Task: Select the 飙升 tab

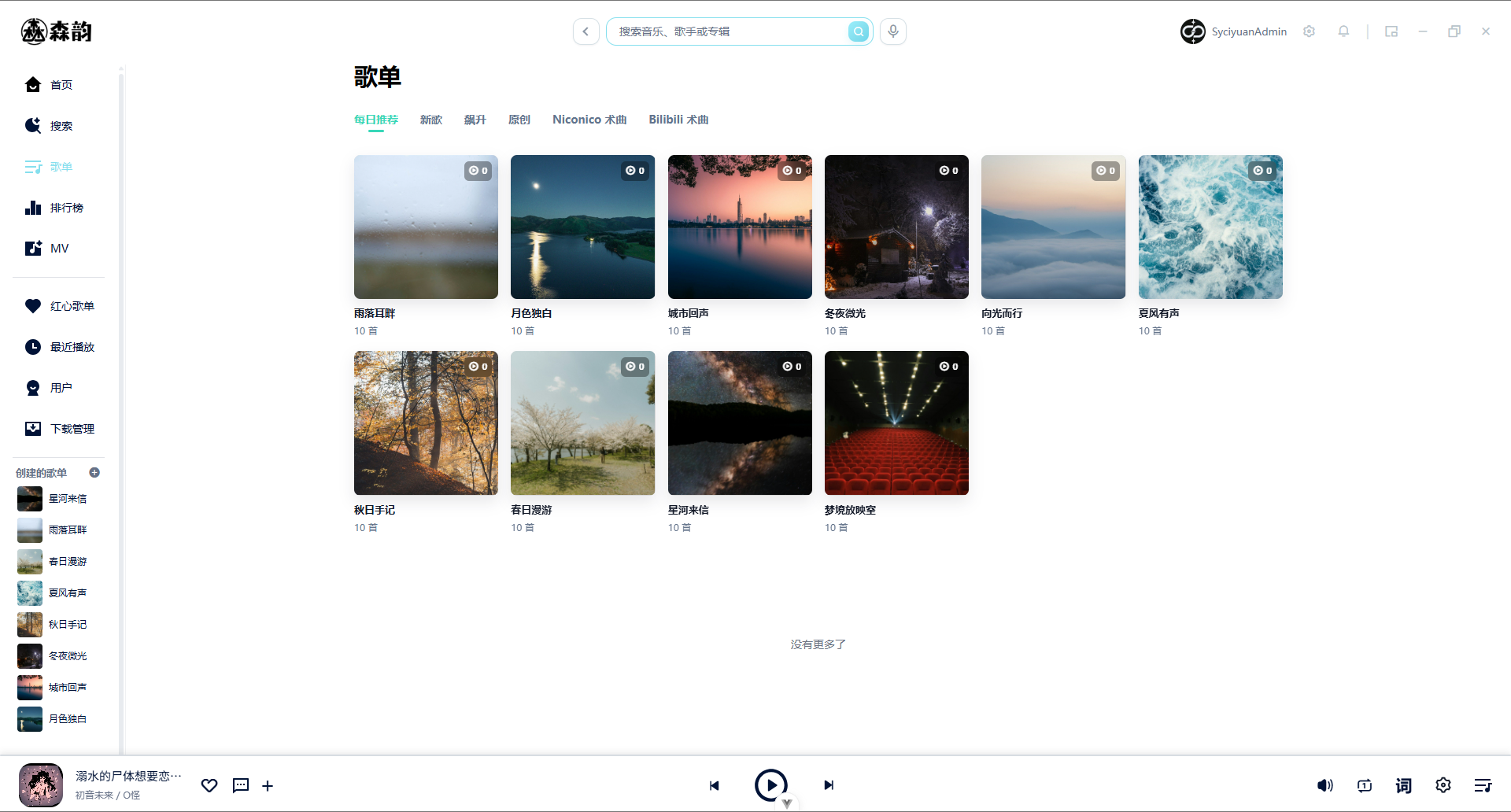Action: click(x=475, y=120)
